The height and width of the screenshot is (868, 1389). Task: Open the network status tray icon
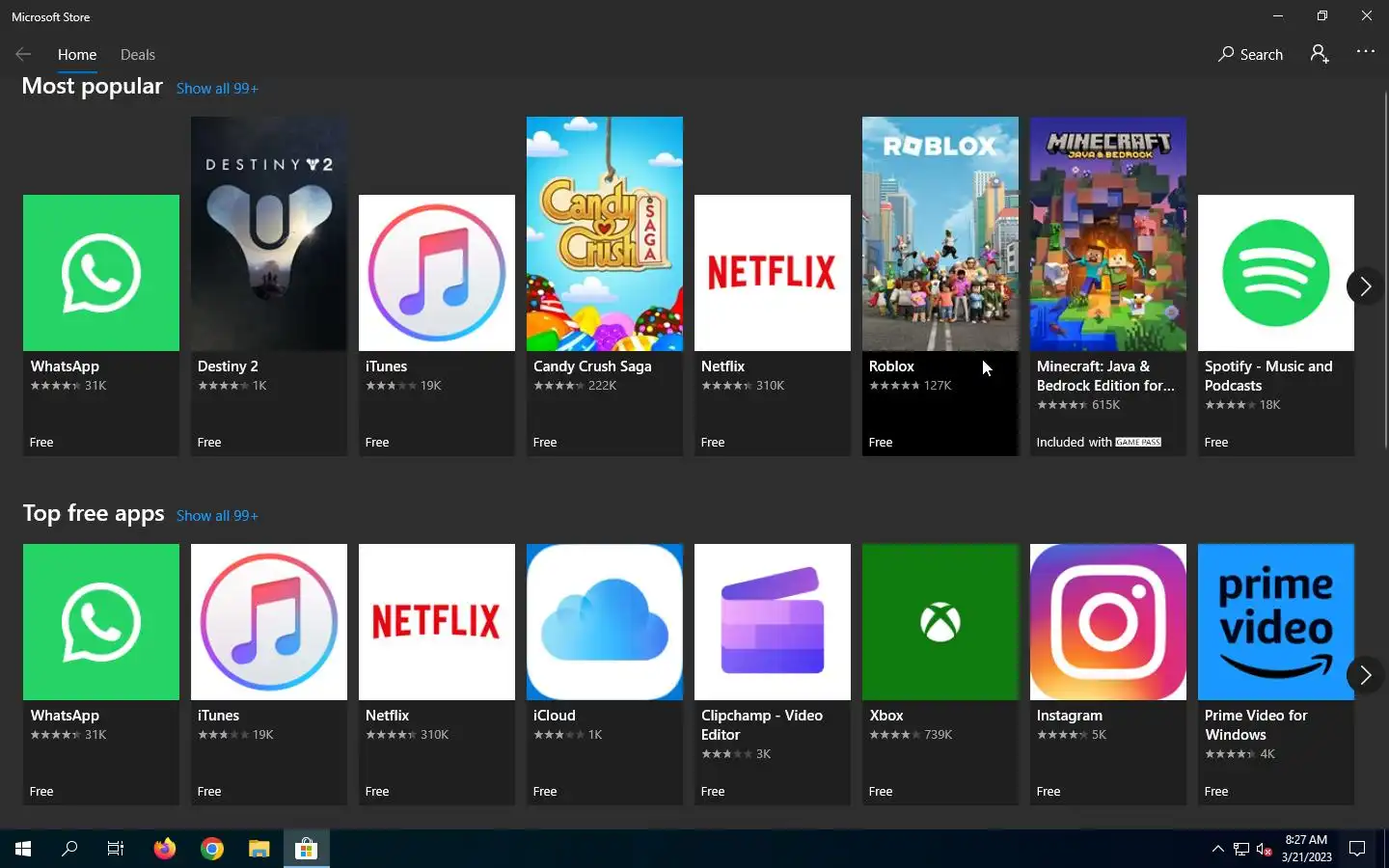[1241, 850]
